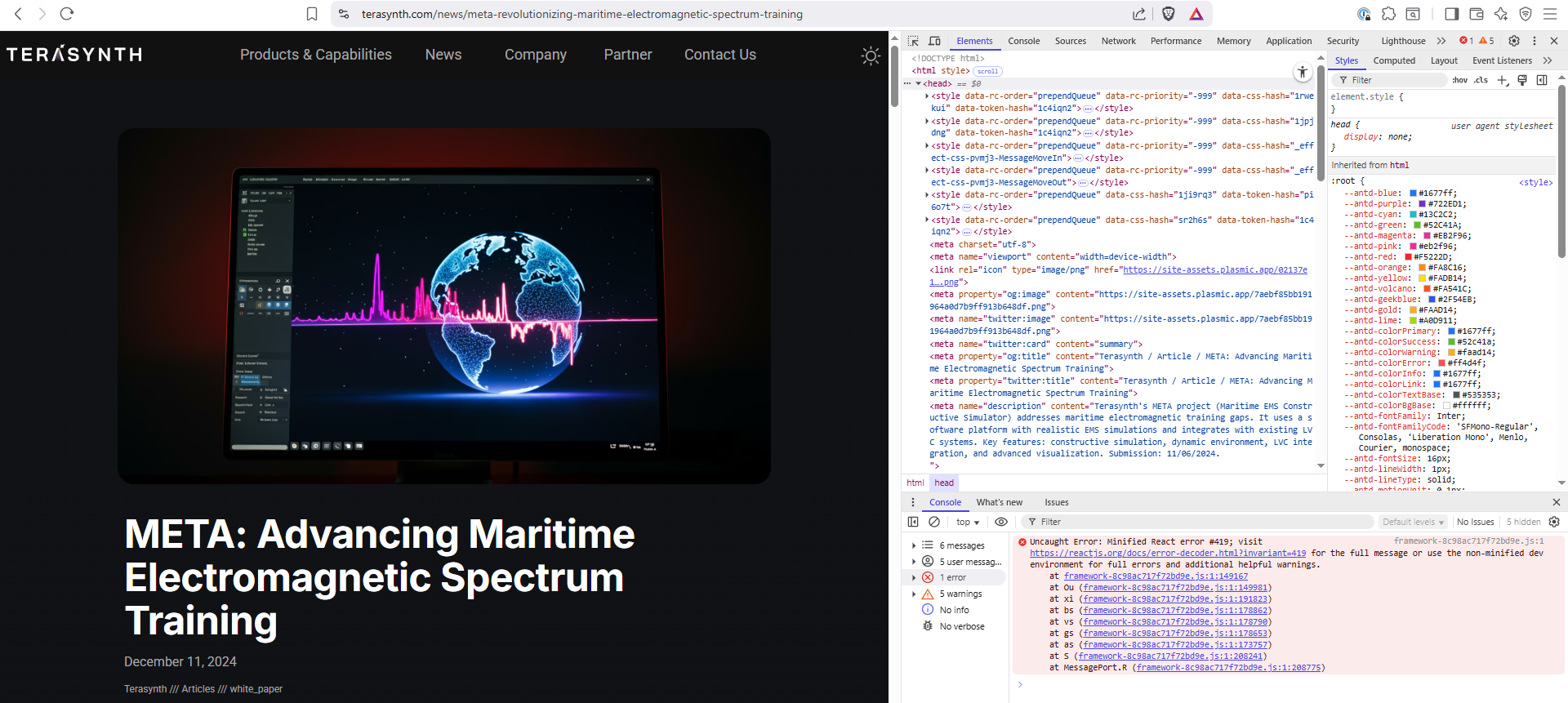Expand the 5 warnings group
The width and height of the screenshot is (1568, 703).
914,594
